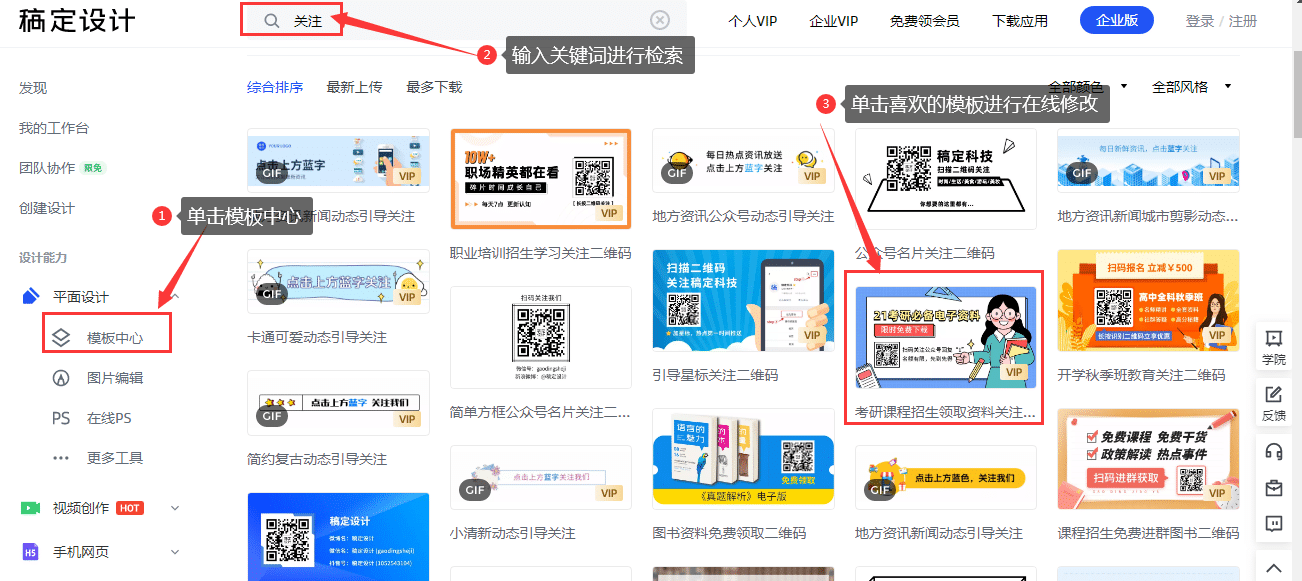Open 团队协作 in the sidebar
This screenshot has height=581, width=1302.
point(47,168)
